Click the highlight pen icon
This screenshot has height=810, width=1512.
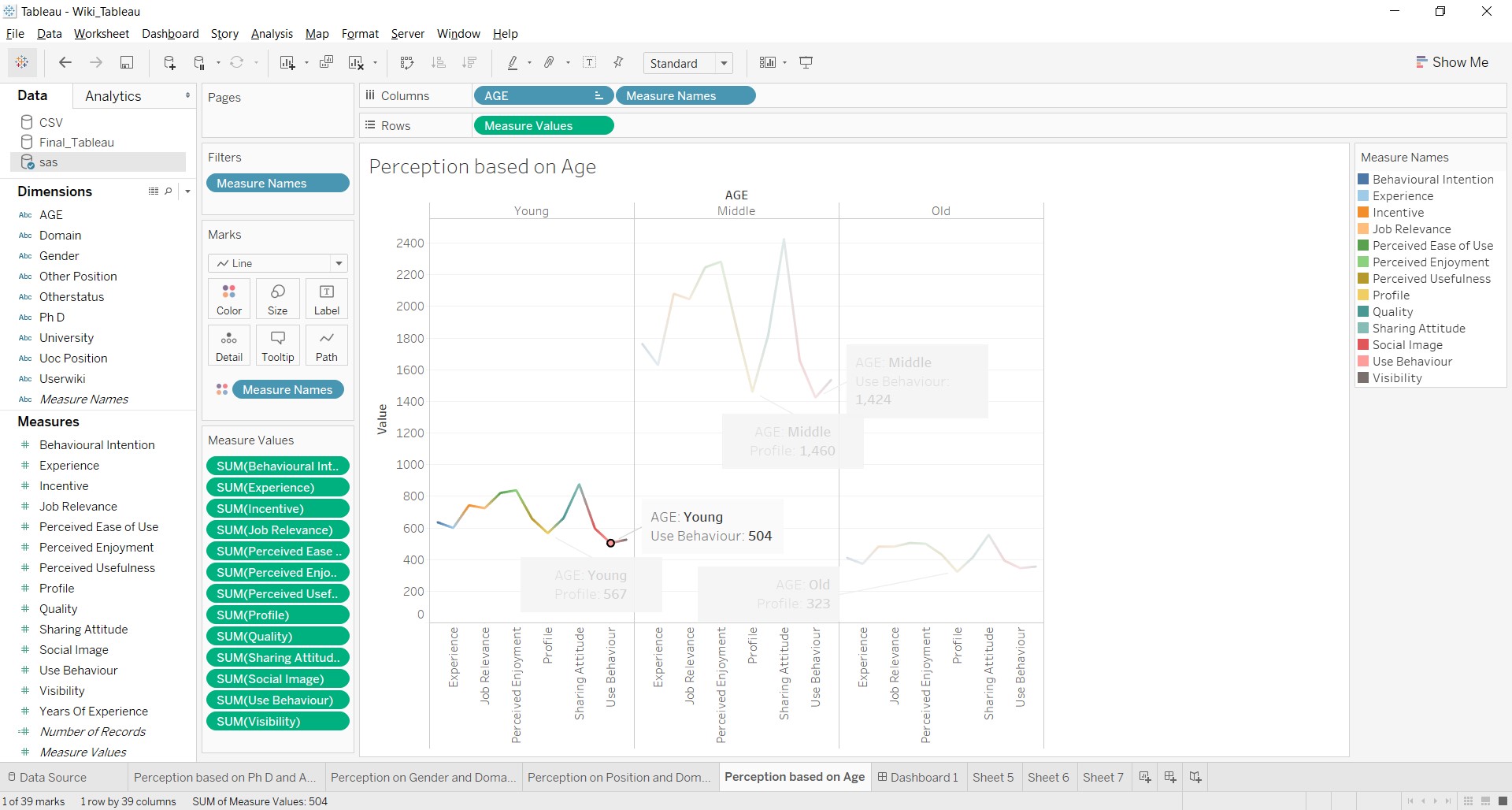point(513,62)
